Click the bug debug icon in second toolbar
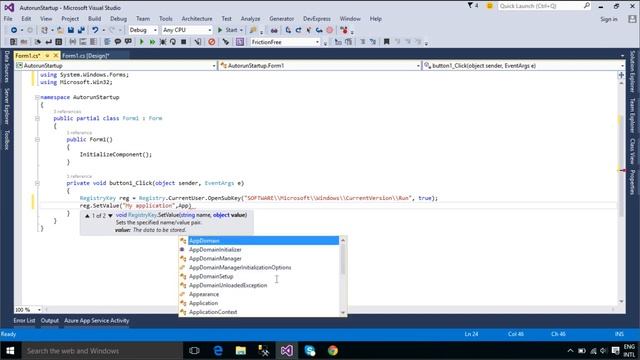Image resolution: width=640 pixels, height=360 pixels. point(162,42)
